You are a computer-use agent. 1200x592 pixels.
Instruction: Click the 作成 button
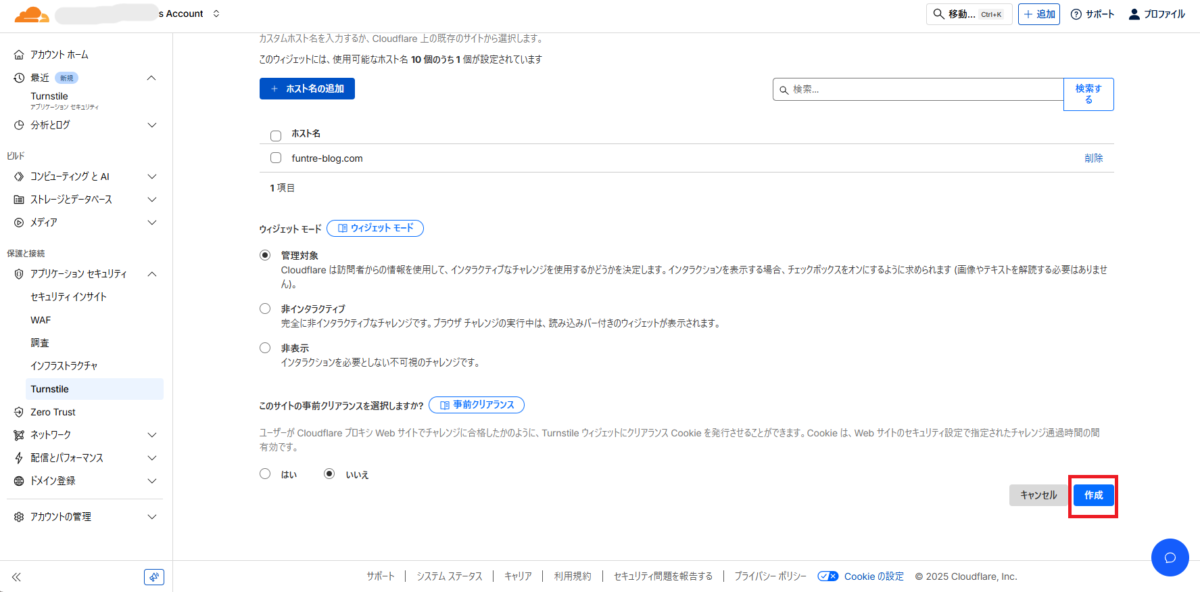pos(1093,495)
